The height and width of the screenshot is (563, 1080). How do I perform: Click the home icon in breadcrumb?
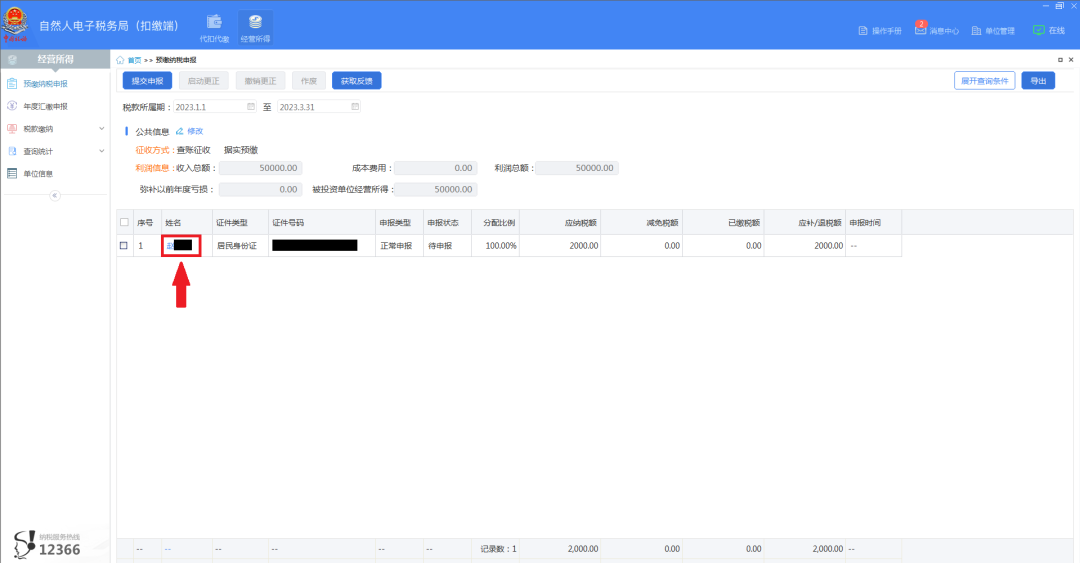point(120,60)
